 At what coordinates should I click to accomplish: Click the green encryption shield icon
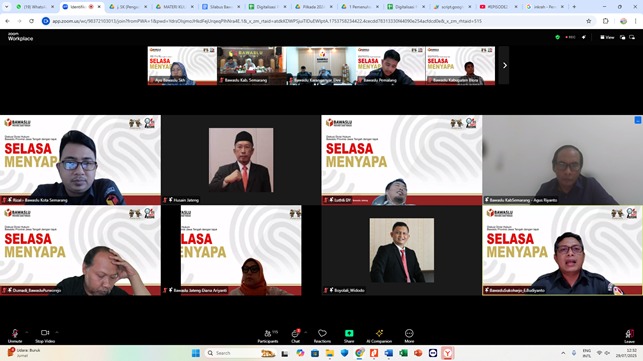coord(557,37)
